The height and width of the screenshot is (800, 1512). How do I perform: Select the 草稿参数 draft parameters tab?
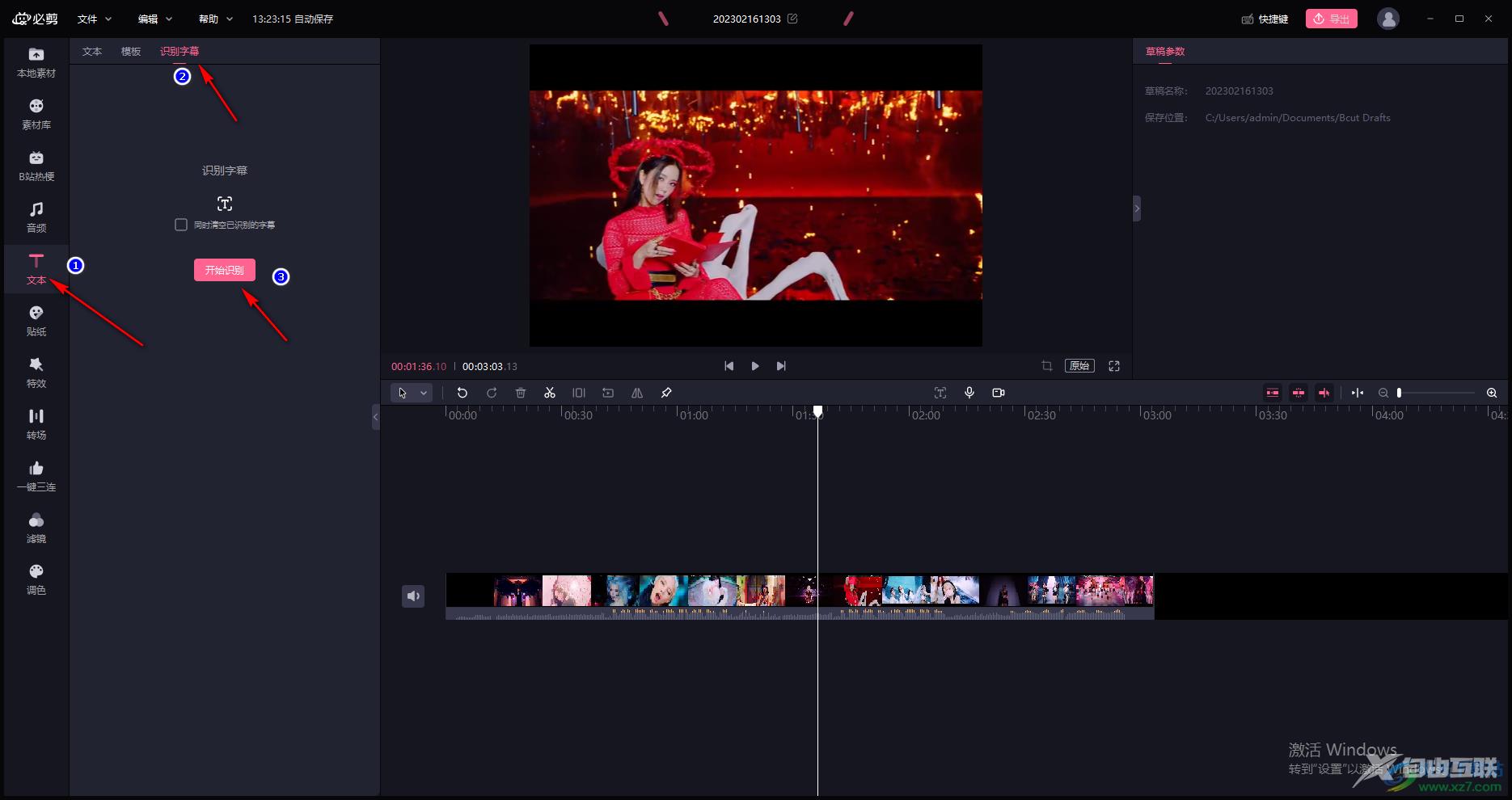point(1165,51)
